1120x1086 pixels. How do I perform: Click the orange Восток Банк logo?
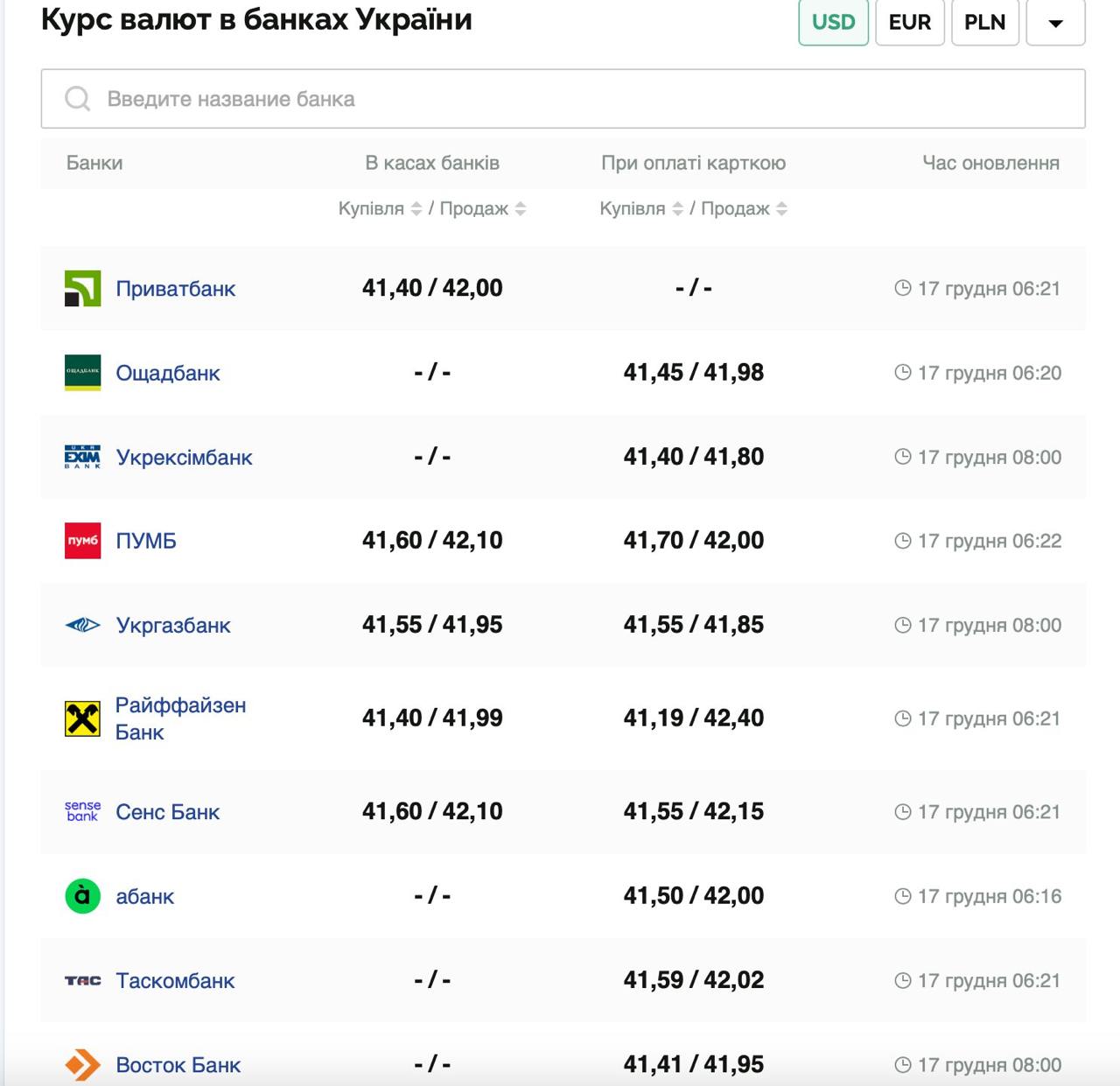pyautogui.click(x=82, y=1064)
